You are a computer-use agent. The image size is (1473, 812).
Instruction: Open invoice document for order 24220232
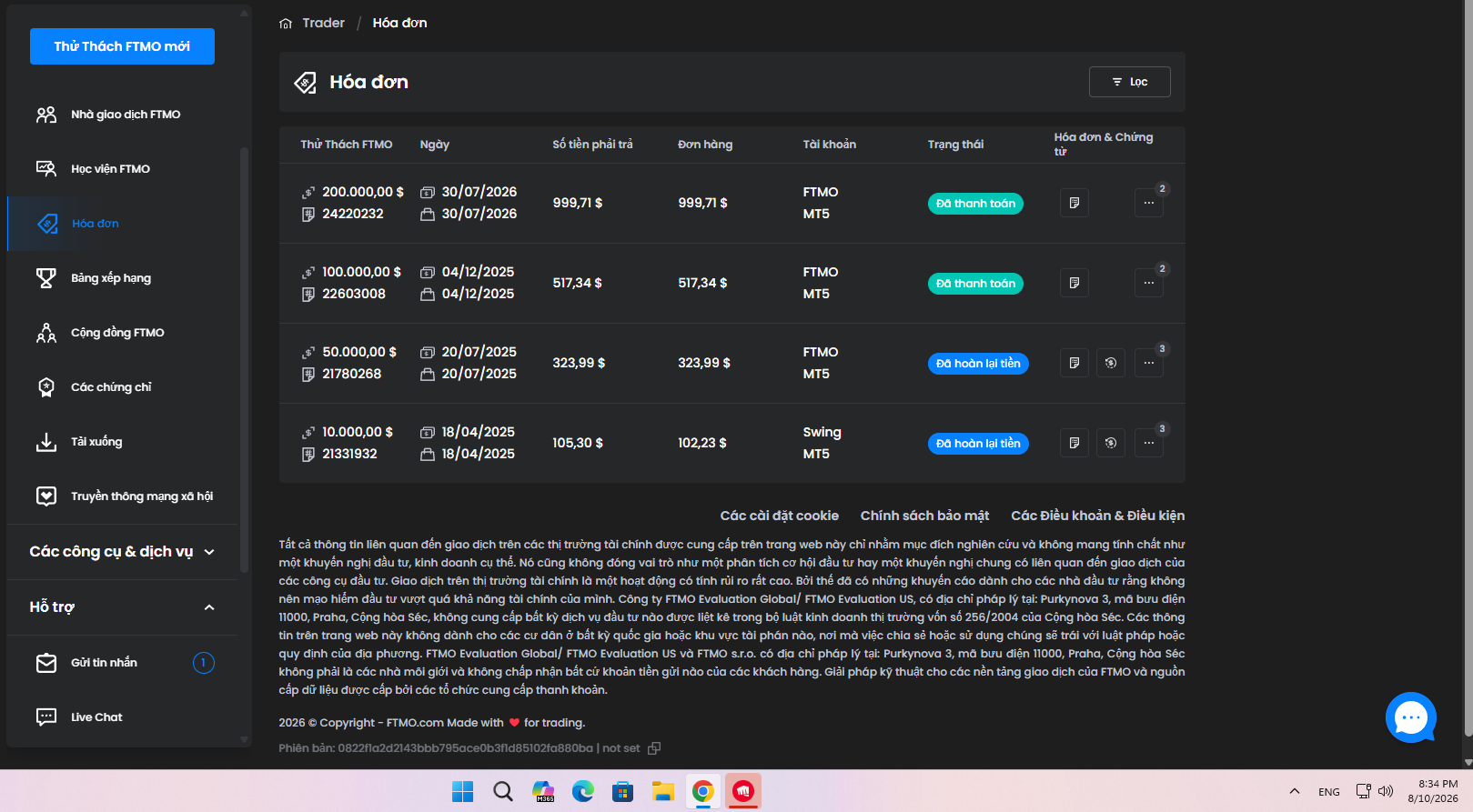click(1074, 203)
